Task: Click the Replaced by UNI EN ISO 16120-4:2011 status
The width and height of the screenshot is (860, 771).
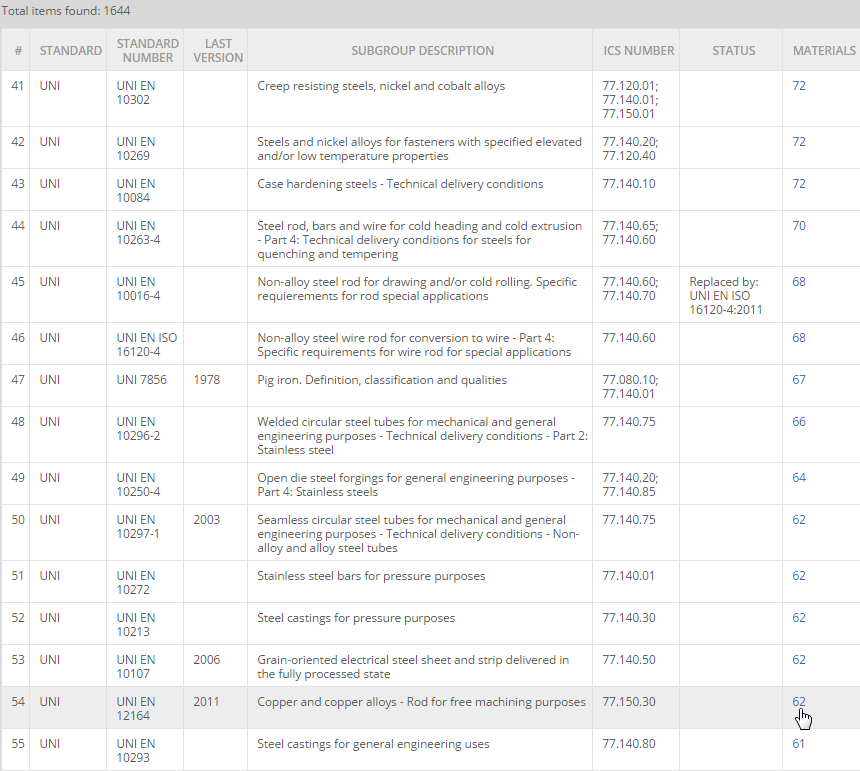Action: pyautogui.click(x=725, y=296)
